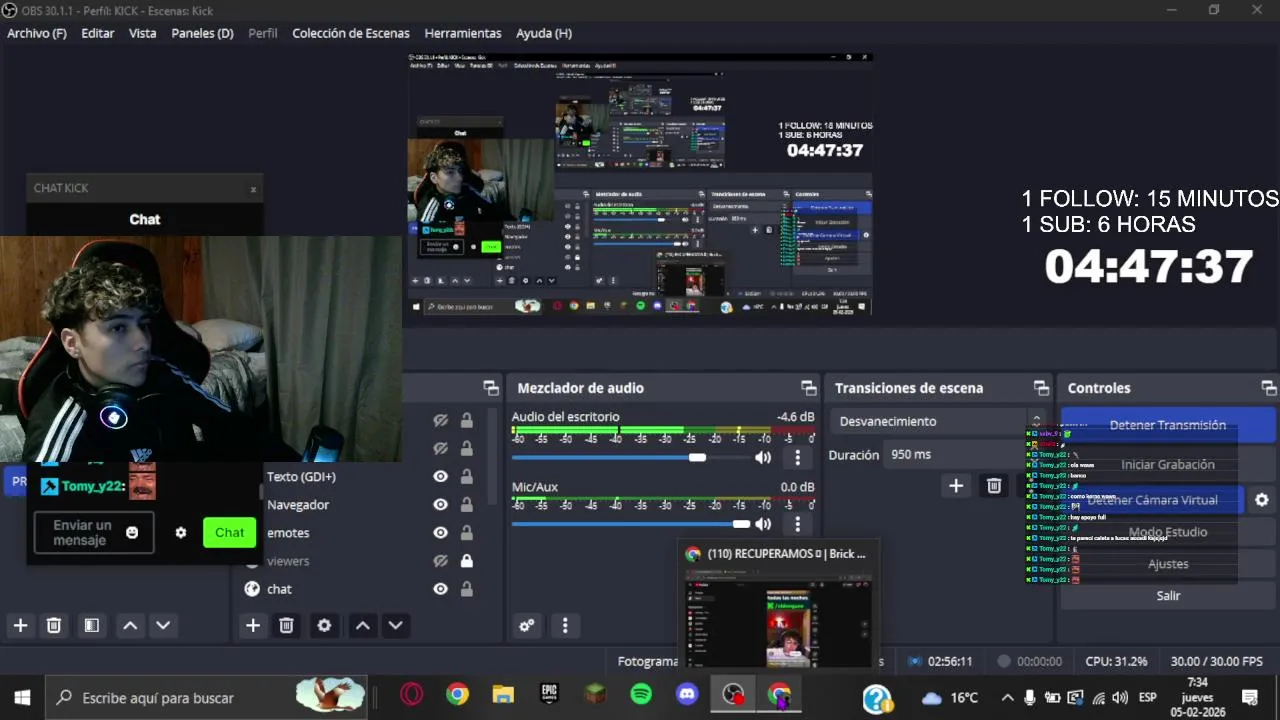Unlock the viewers source
The image size is (1280, 720).
click(x=467, y=561)
